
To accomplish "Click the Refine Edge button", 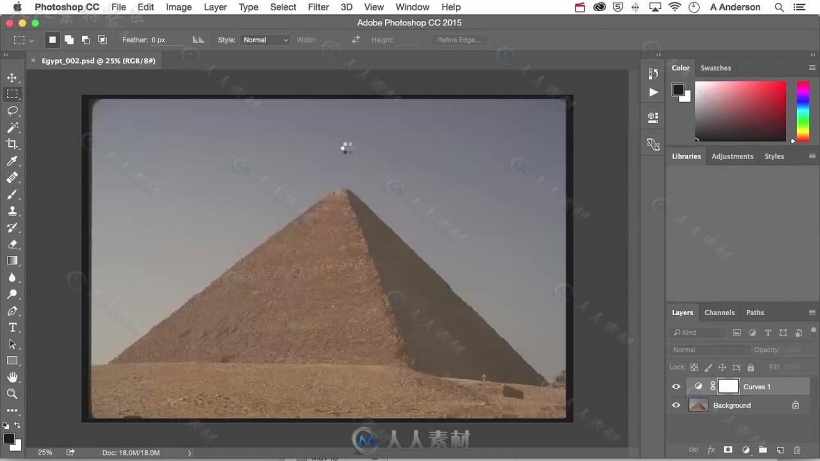I will (458, 40).
